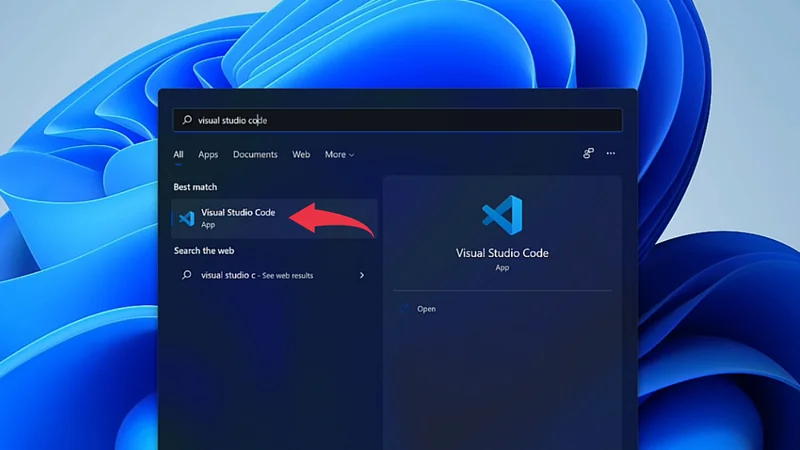Expand the web result chevron arrow
The image size is (800, 450).
click(x=362, y=275)
